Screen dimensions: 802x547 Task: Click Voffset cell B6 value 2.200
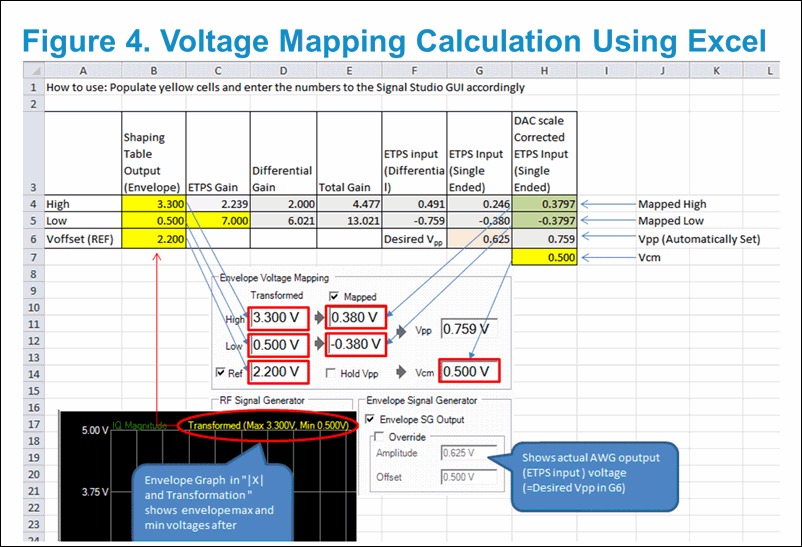pos(153,239)
